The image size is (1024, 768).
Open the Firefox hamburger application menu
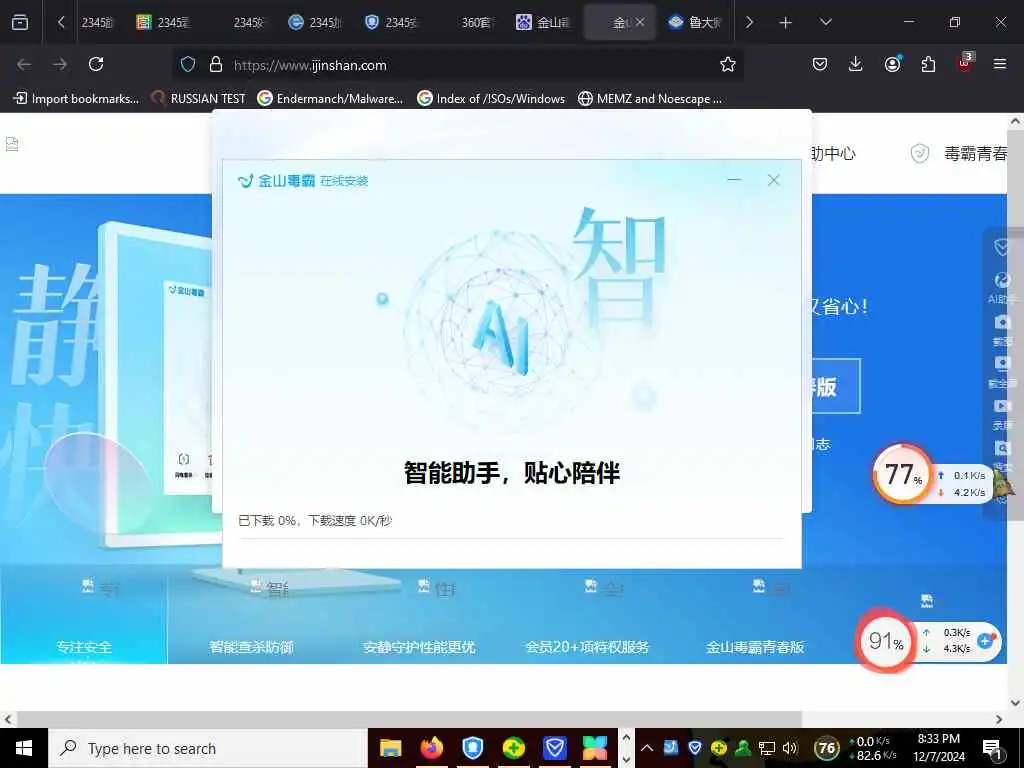tap(1000, 64)
